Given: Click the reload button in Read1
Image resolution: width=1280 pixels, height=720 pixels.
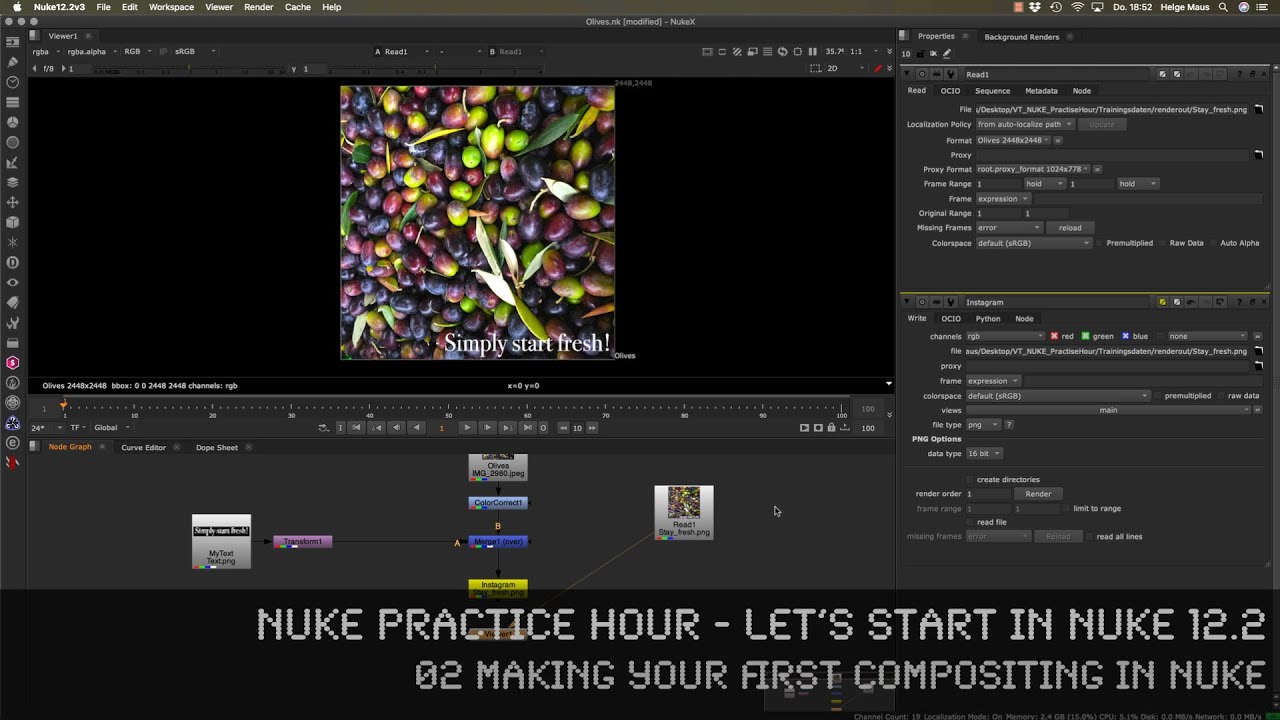Looking at the screenshot, I should [1070, 228].
